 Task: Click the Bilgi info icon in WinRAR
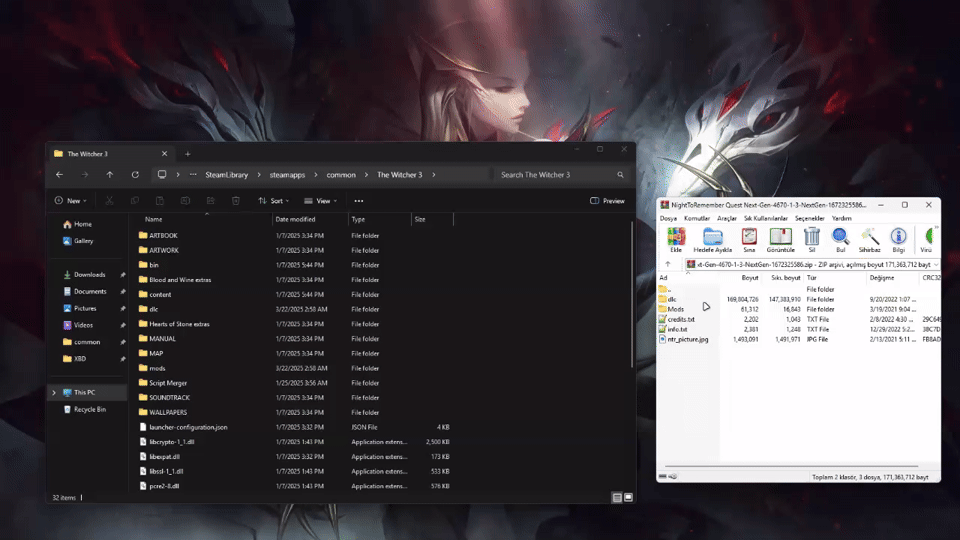click(898, 239)
